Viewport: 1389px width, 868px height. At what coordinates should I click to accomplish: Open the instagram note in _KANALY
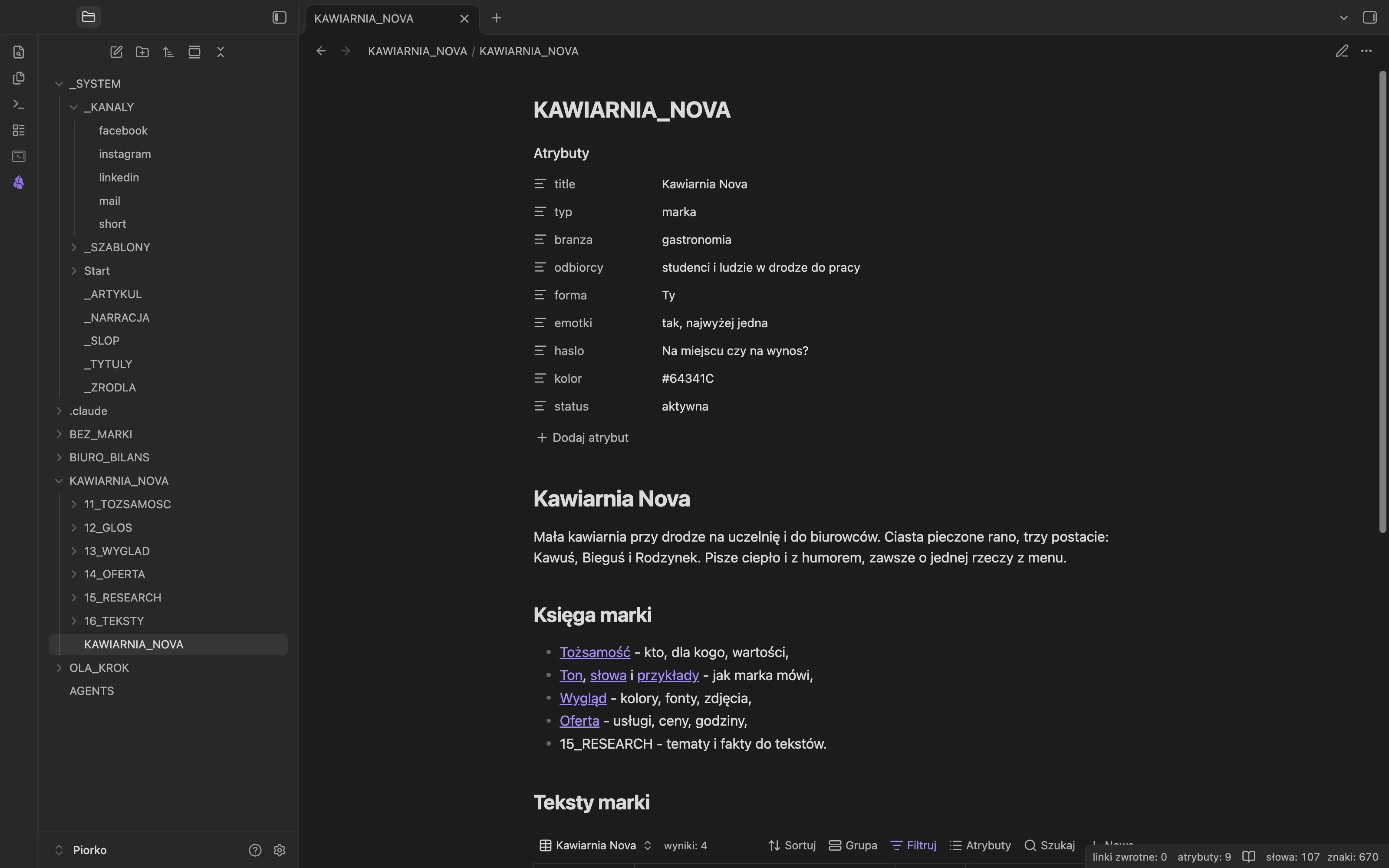point(125,155)
